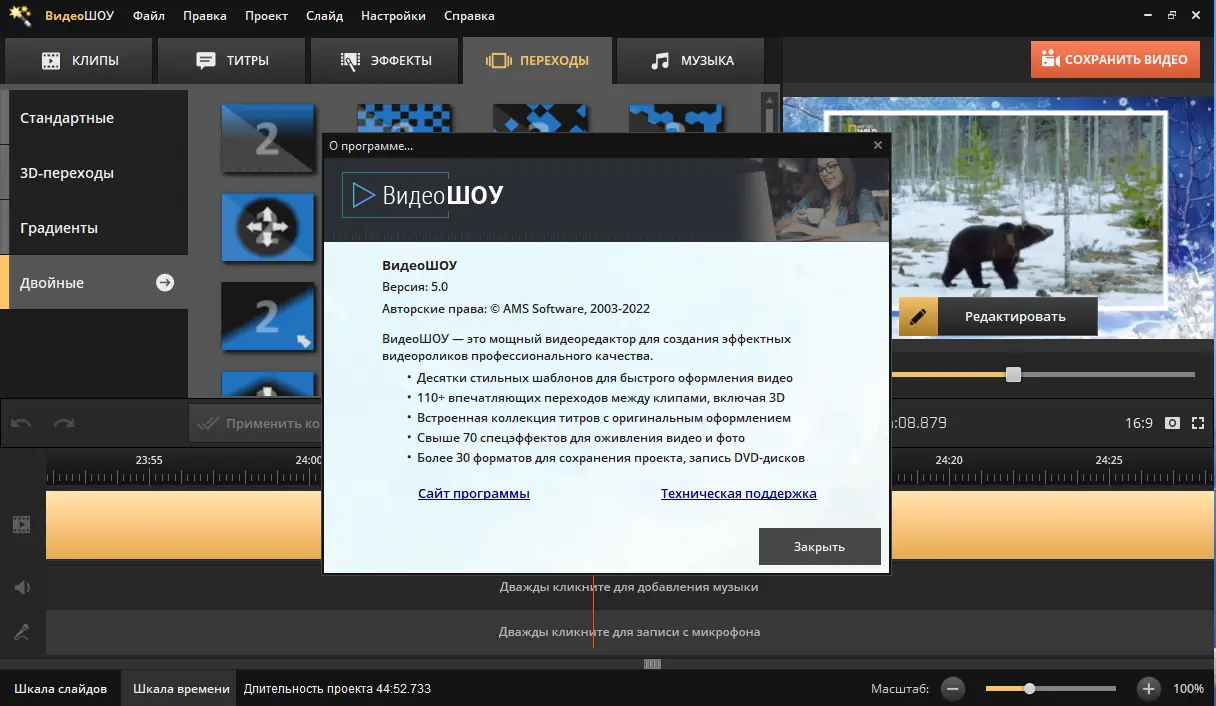Click the four-arrows transition thumbnail

[x=267, y=227]
